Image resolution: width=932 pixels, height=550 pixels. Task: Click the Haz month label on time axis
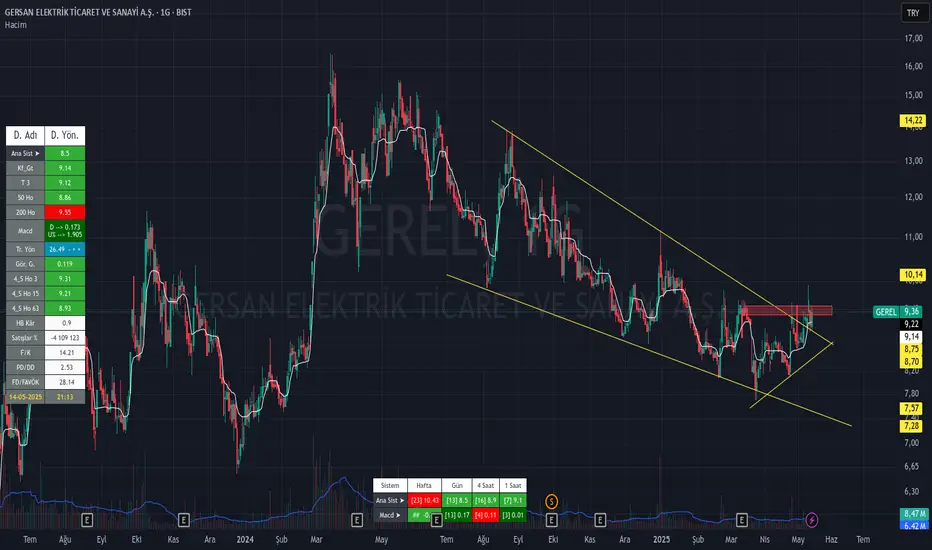pos(831,539)
